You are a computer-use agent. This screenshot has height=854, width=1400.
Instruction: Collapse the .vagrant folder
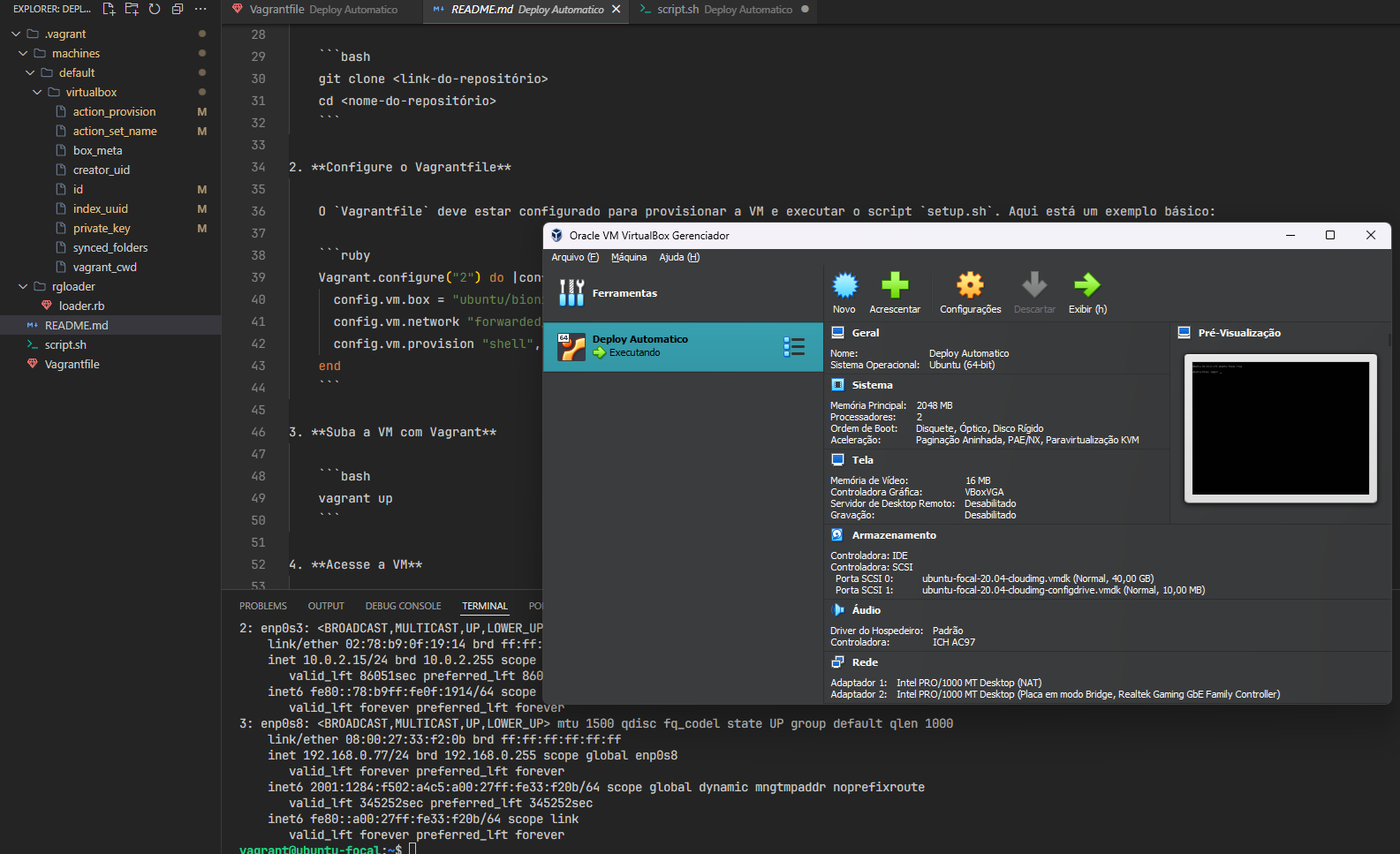16,34
